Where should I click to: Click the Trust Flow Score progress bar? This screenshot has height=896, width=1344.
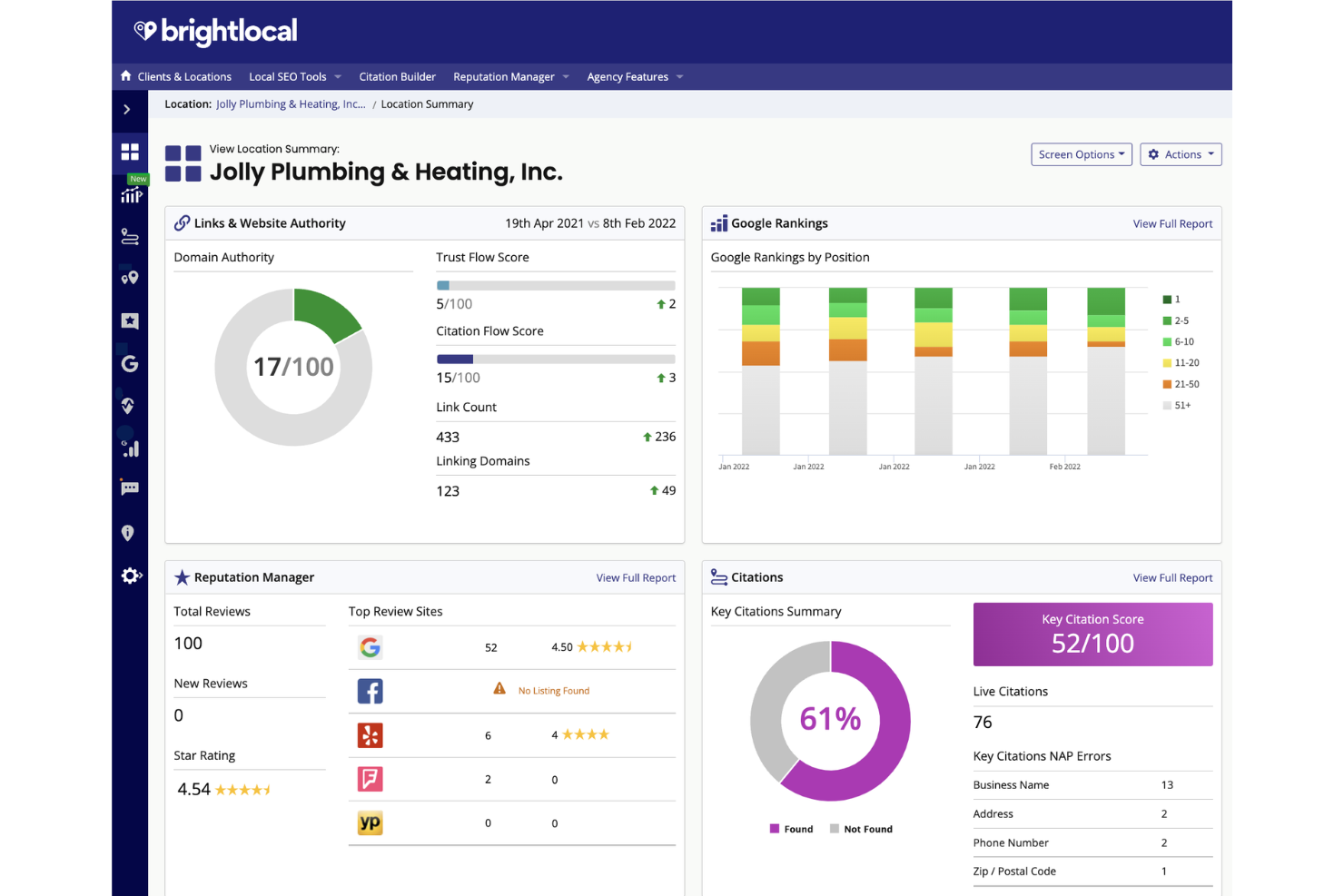556,285
